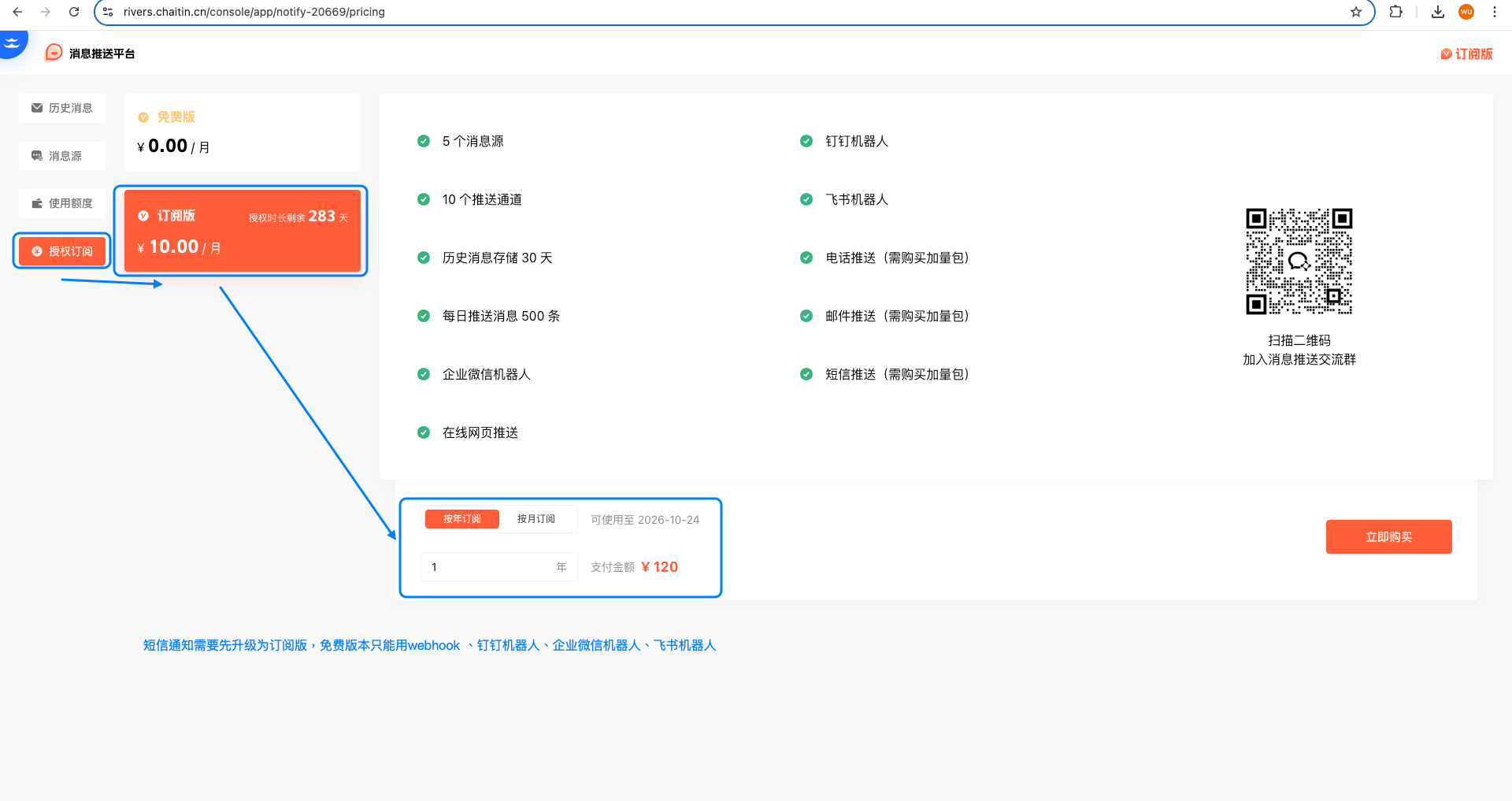The image size is (1512, 801).
Task: Click the blue wave icon at top-left
Action: (12, 43)
